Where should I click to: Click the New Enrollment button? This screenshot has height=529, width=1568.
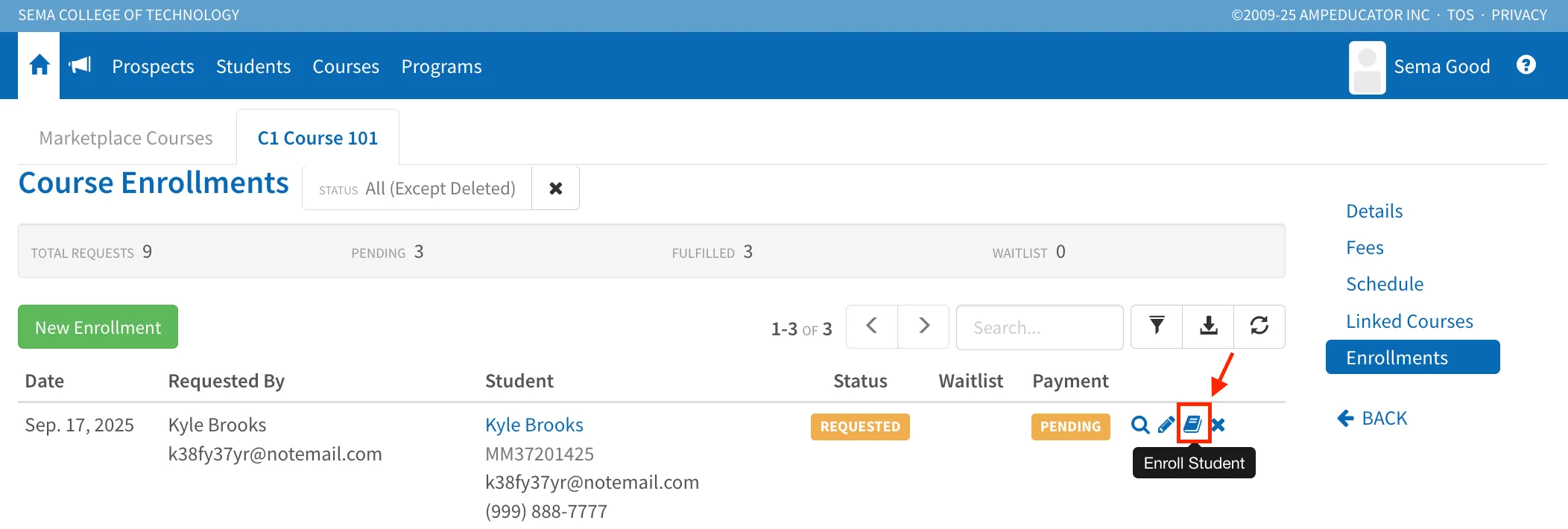tap(98, 326)
